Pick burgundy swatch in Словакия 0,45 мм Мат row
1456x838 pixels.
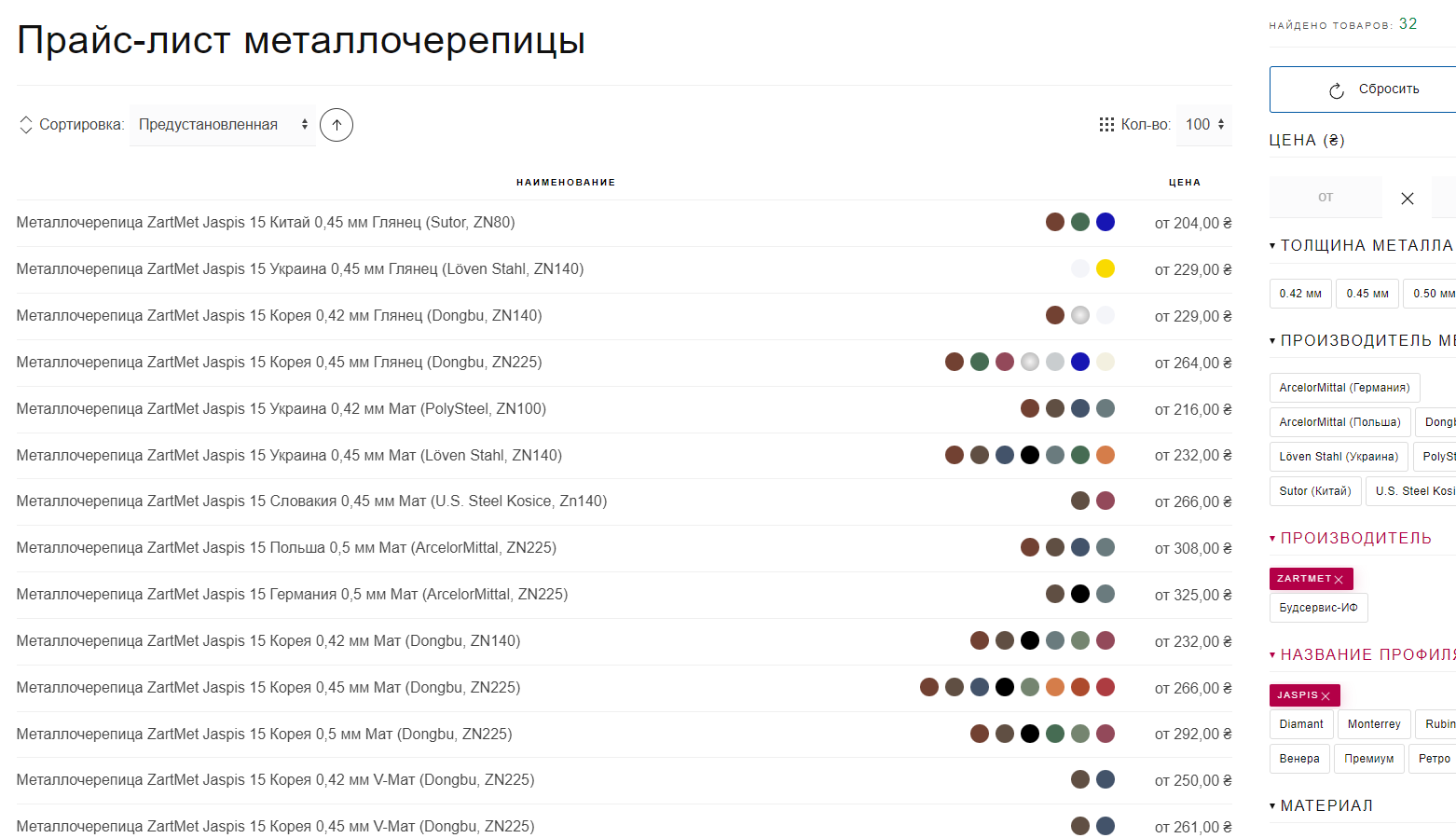pos(1106,501)
